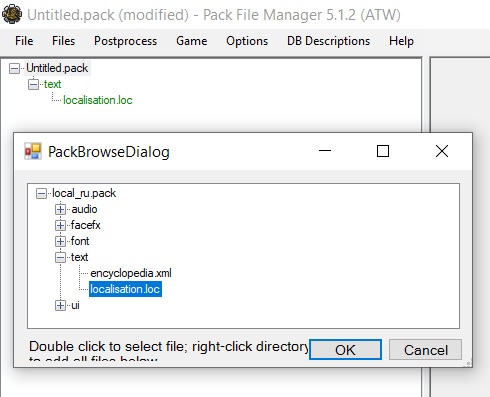Open the Files menu
This screenshot has width=490, height=397.
63,41
